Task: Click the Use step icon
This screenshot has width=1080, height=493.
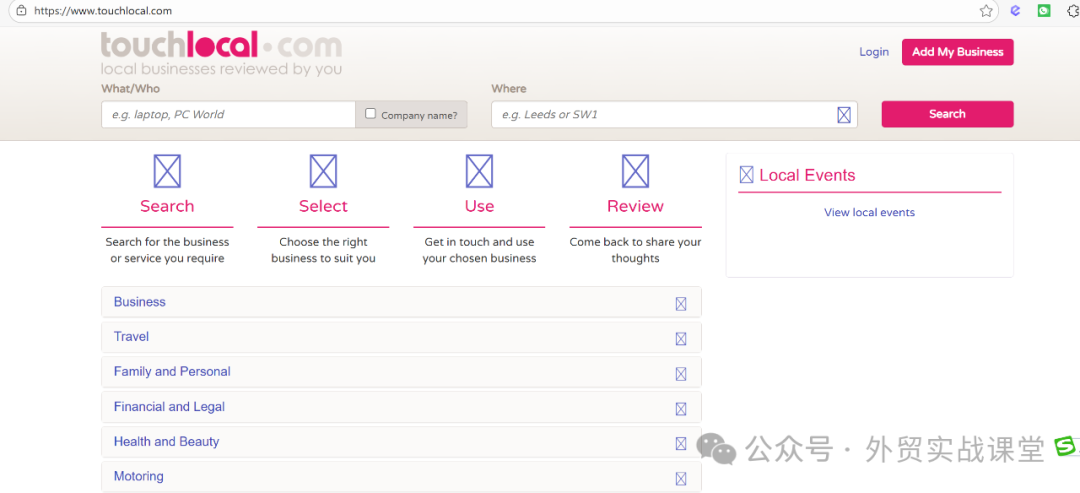Action: point(479,171)
